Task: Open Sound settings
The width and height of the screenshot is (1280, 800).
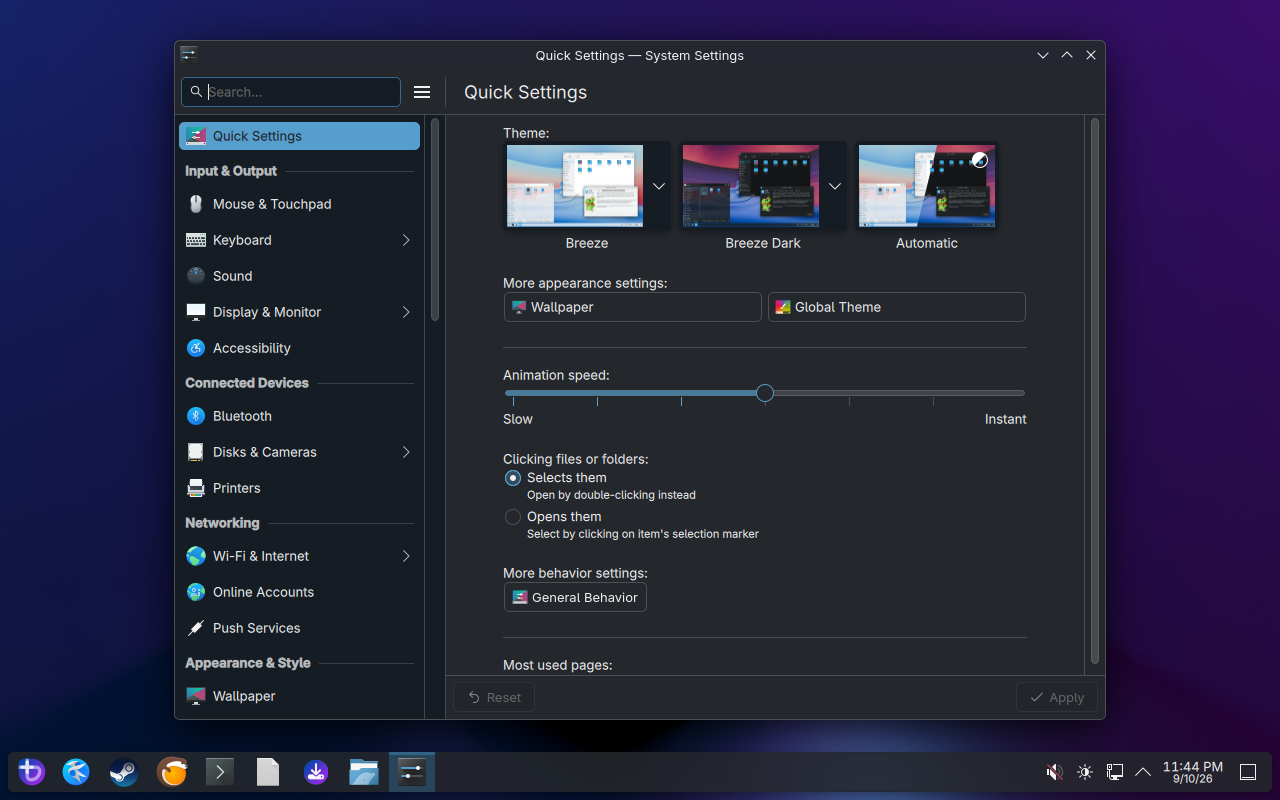Action: 299,276
